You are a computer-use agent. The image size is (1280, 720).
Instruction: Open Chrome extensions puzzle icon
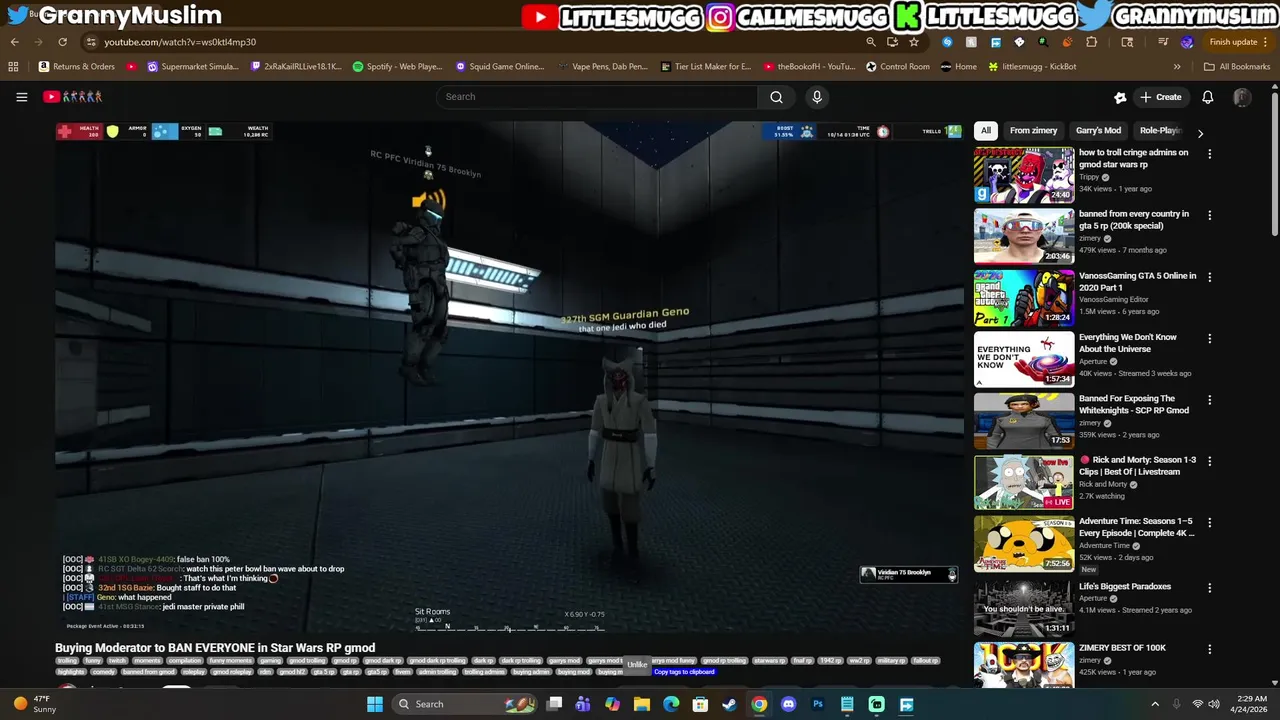click(x=1091, y=42)
